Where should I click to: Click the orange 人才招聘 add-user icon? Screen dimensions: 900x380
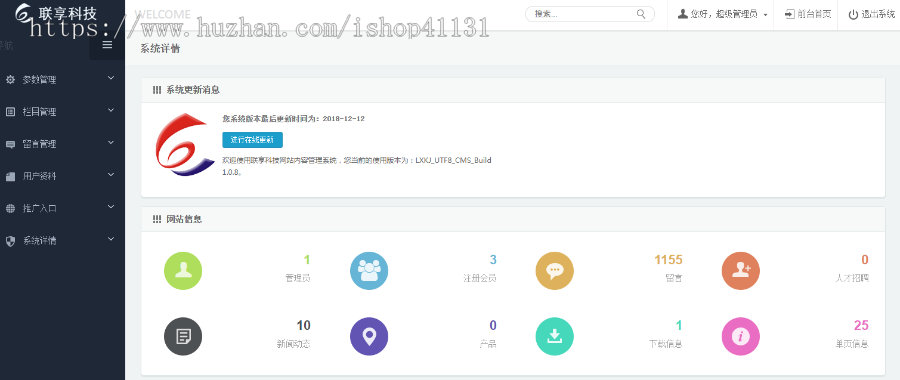[x=740, y=271]
